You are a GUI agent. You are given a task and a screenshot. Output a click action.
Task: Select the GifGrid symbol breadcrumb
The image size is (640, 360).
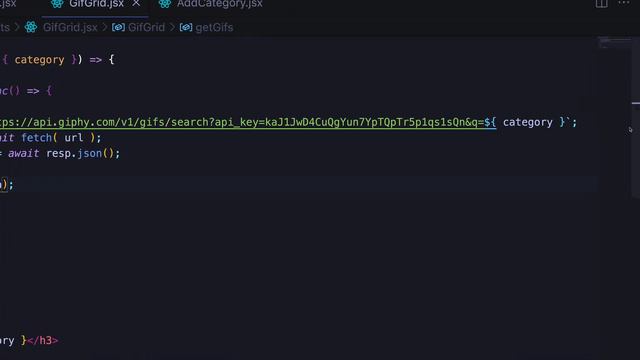tap(146, 27)
